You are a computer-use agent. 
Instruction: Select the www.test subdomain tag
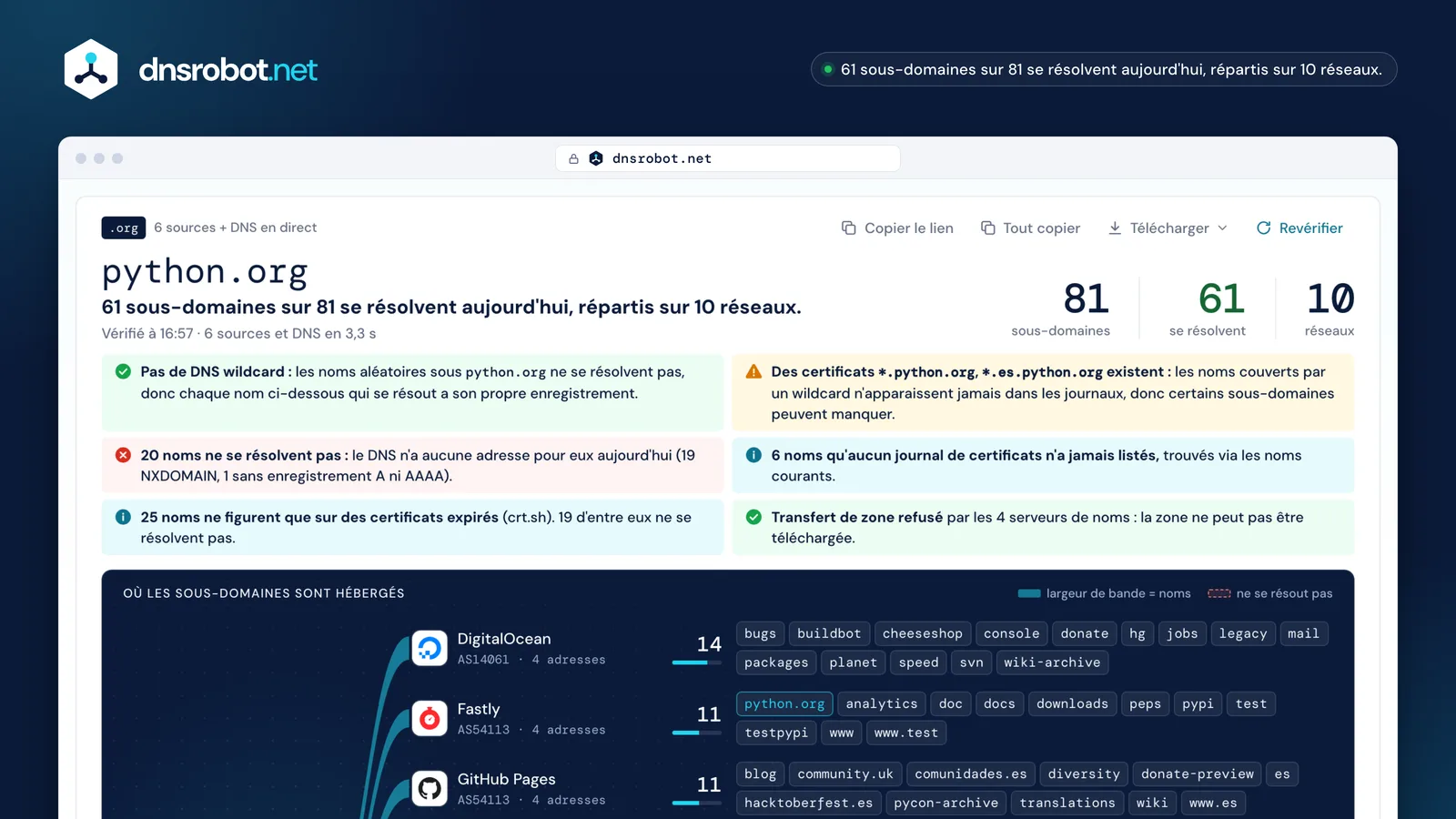click(906, 733)
